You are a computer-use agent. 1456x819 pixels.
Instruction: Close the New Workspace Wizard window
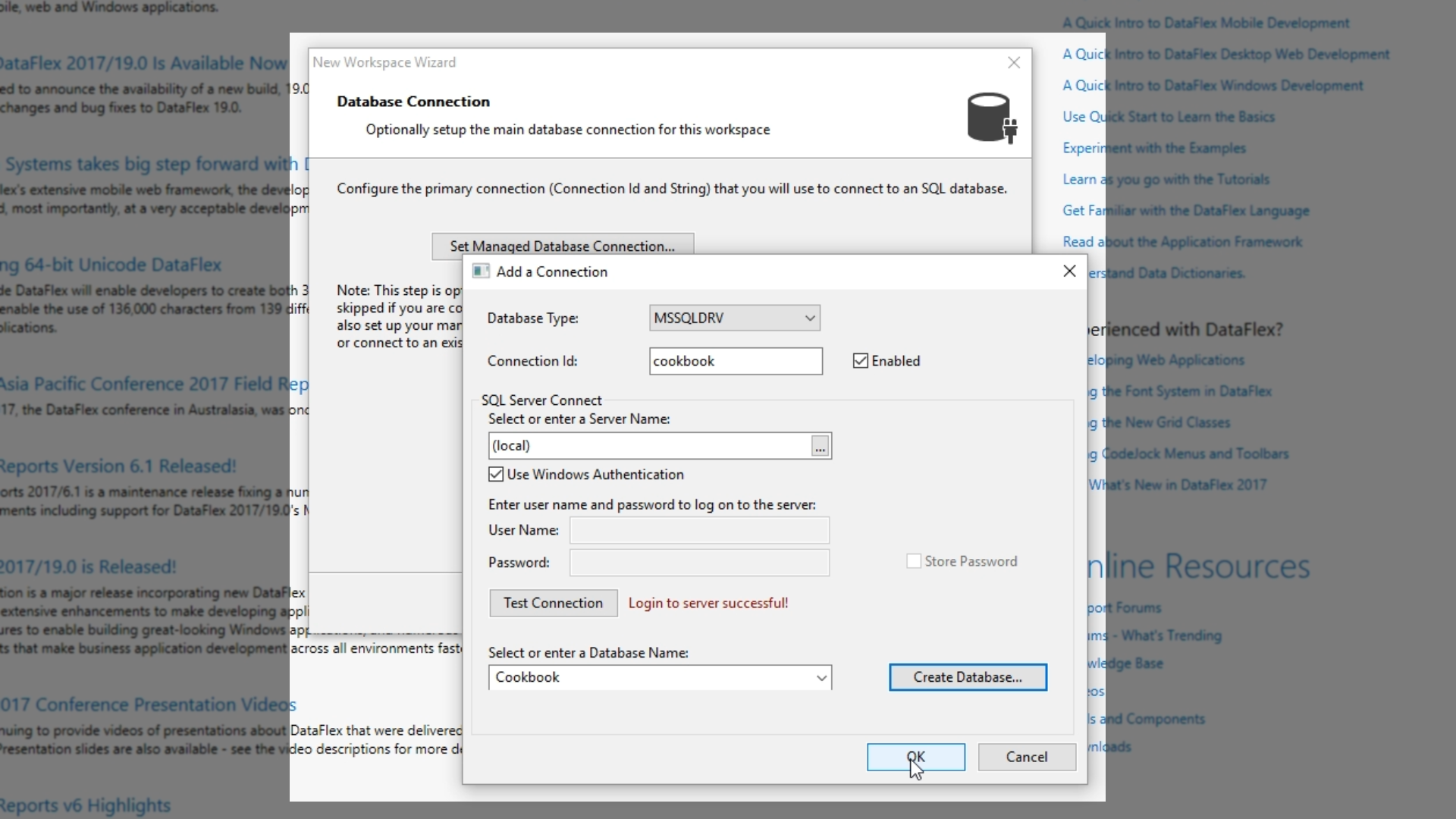tap(1014, 63)
